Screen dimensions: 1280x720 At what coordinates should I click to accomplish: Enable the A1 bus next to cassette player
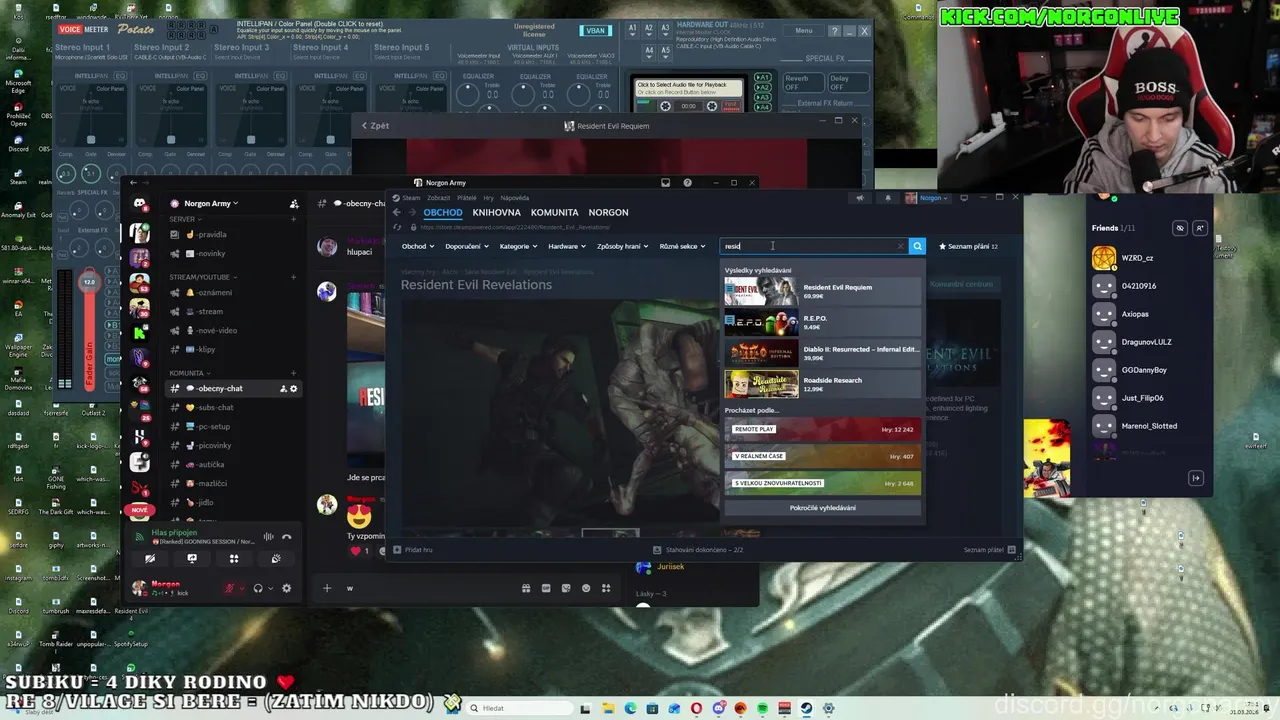(763, 78)
